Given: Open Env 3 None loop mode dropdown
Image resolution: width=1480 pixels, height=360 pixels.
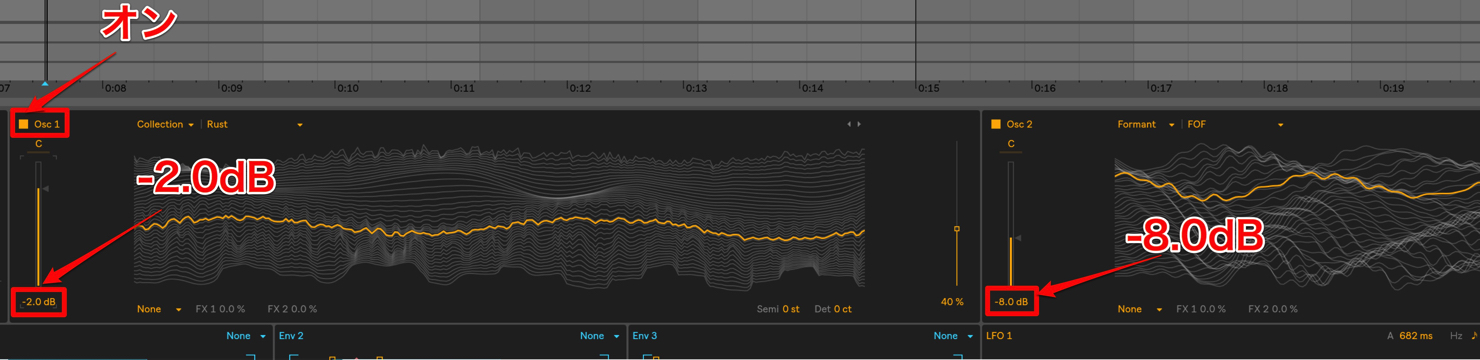Looking at the screenshot, I should (x=953, y=336).
